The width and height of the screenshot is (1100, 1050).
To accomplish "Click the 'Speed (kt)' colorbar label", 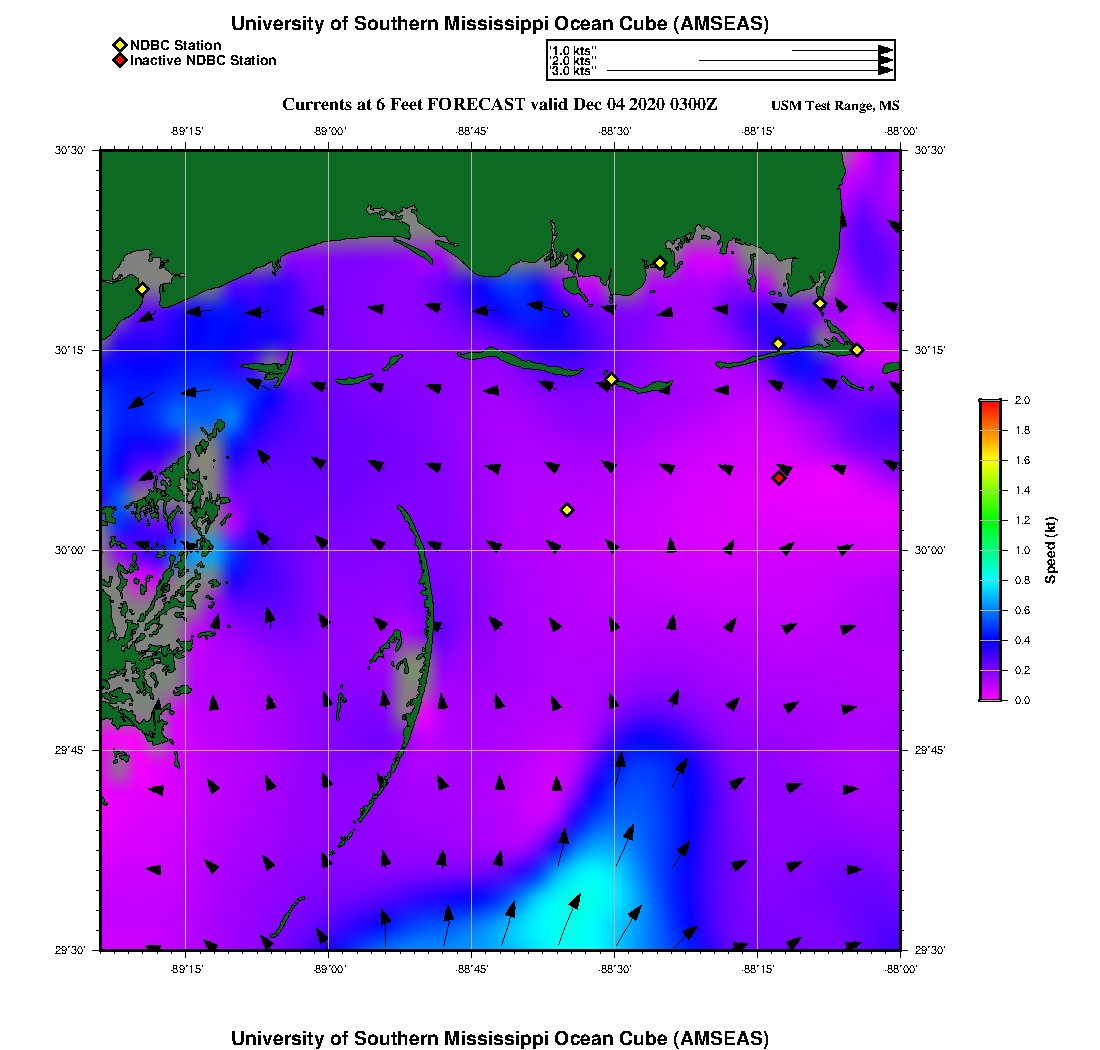I will 1050,551.
